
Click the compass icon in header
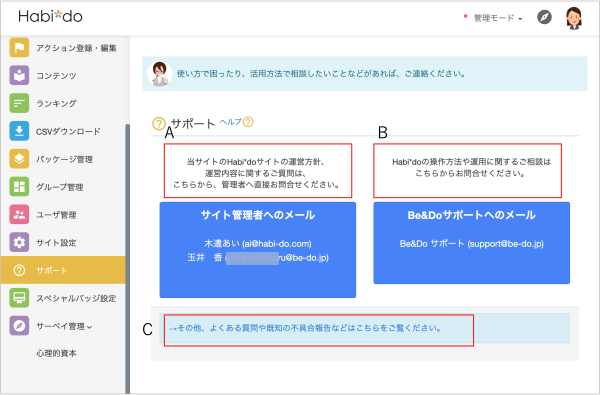544,17
